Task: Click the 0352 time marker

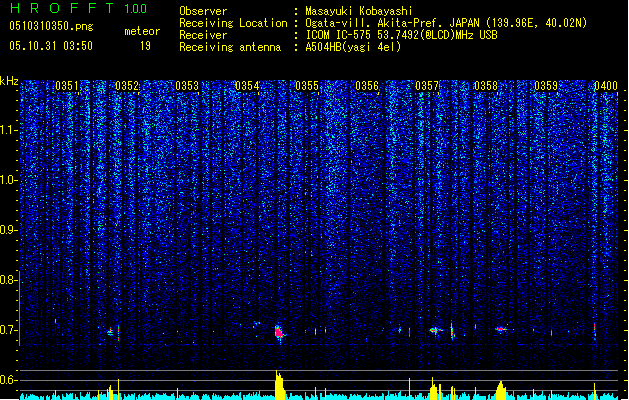Action: (127, 86)
